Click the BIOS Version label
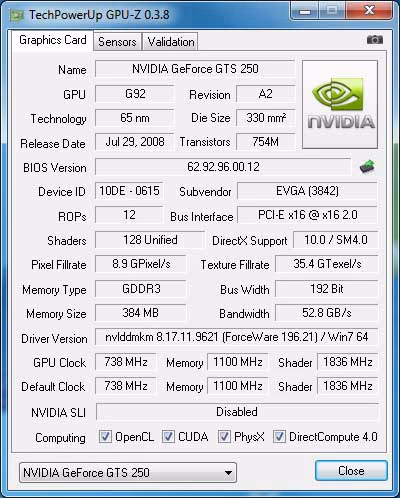400x499 pixels. pyautogui.click(x=55, y=168)
